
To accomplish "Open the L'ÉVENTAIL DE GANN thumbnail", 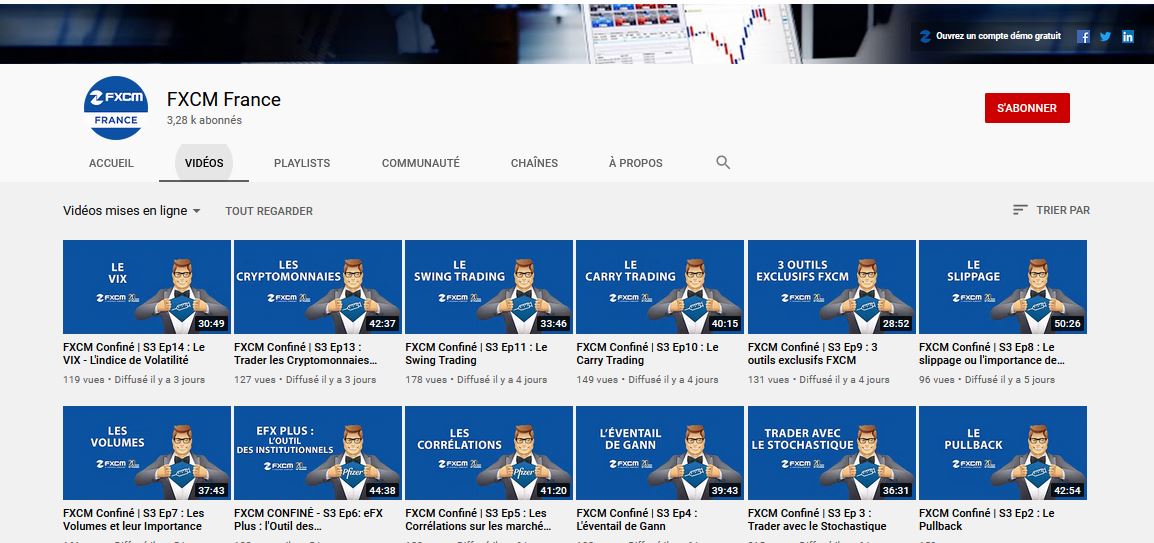I will coord(660,453).
